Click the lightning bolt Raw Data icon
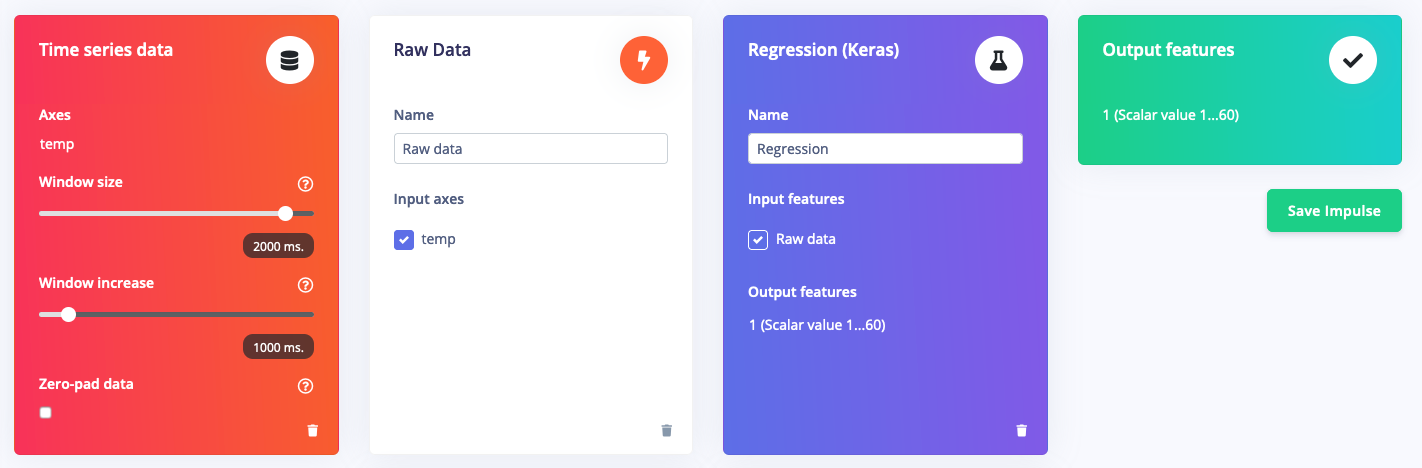The width and height of the screenshot is (1422, 468). (x=643, y=61)
